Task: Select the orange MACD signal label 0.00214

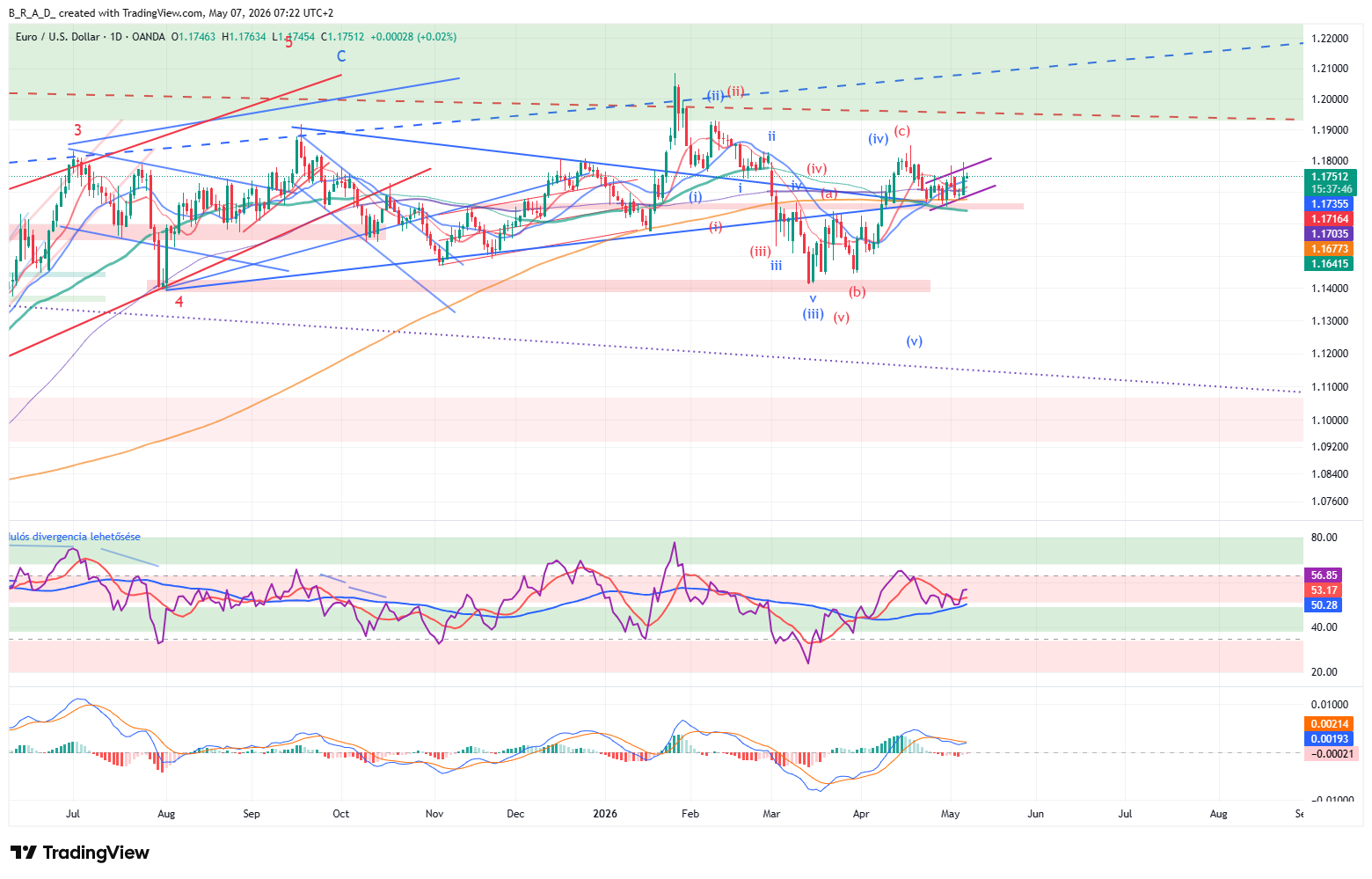Action: coord(1330,724)
